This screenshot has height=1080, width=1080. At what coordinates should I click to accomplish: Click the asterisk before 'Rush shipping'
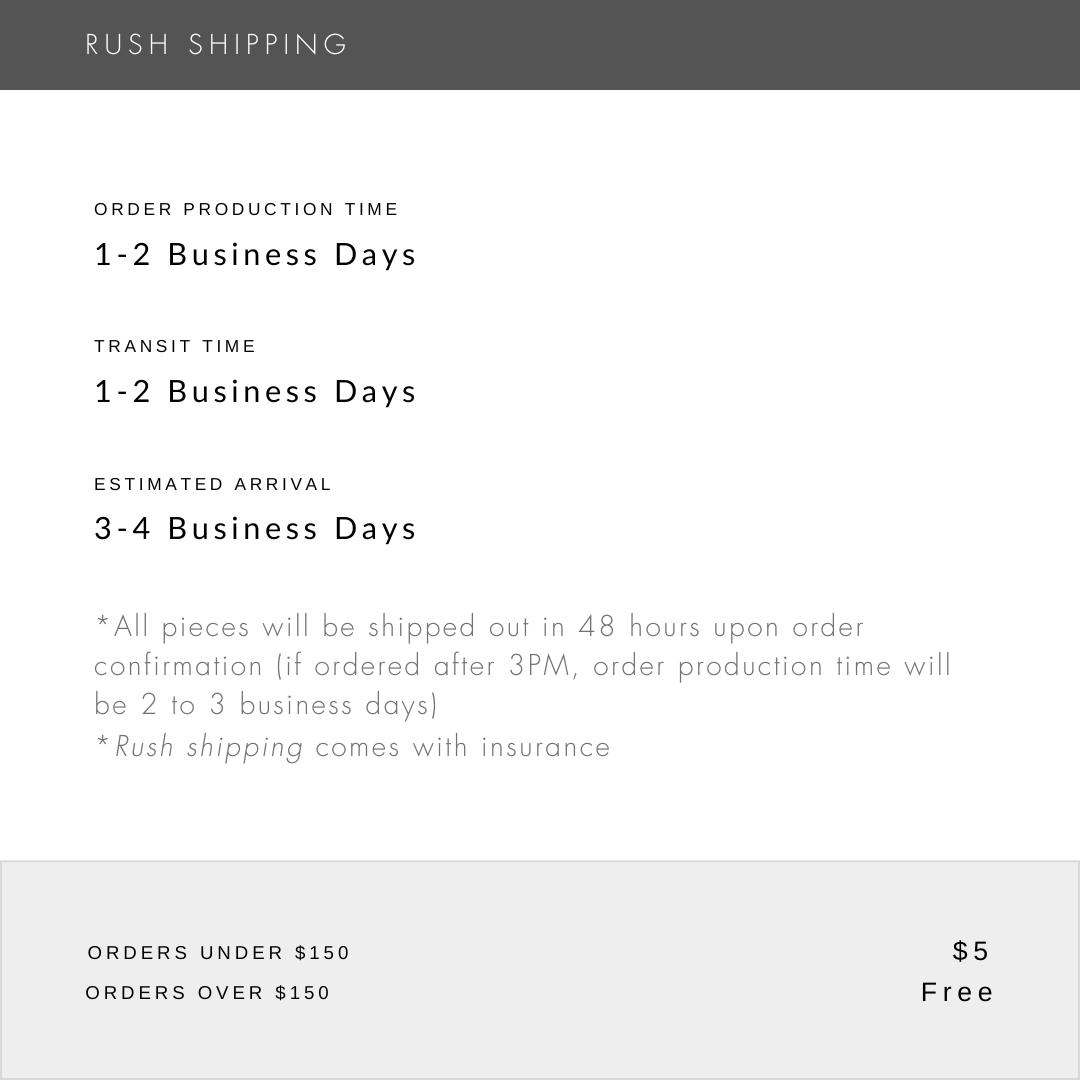103,742
